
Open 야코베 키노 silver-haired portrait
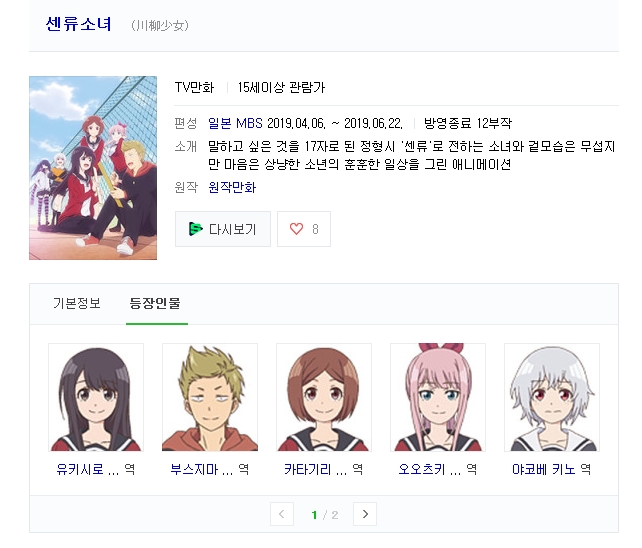tap(552, 397)
